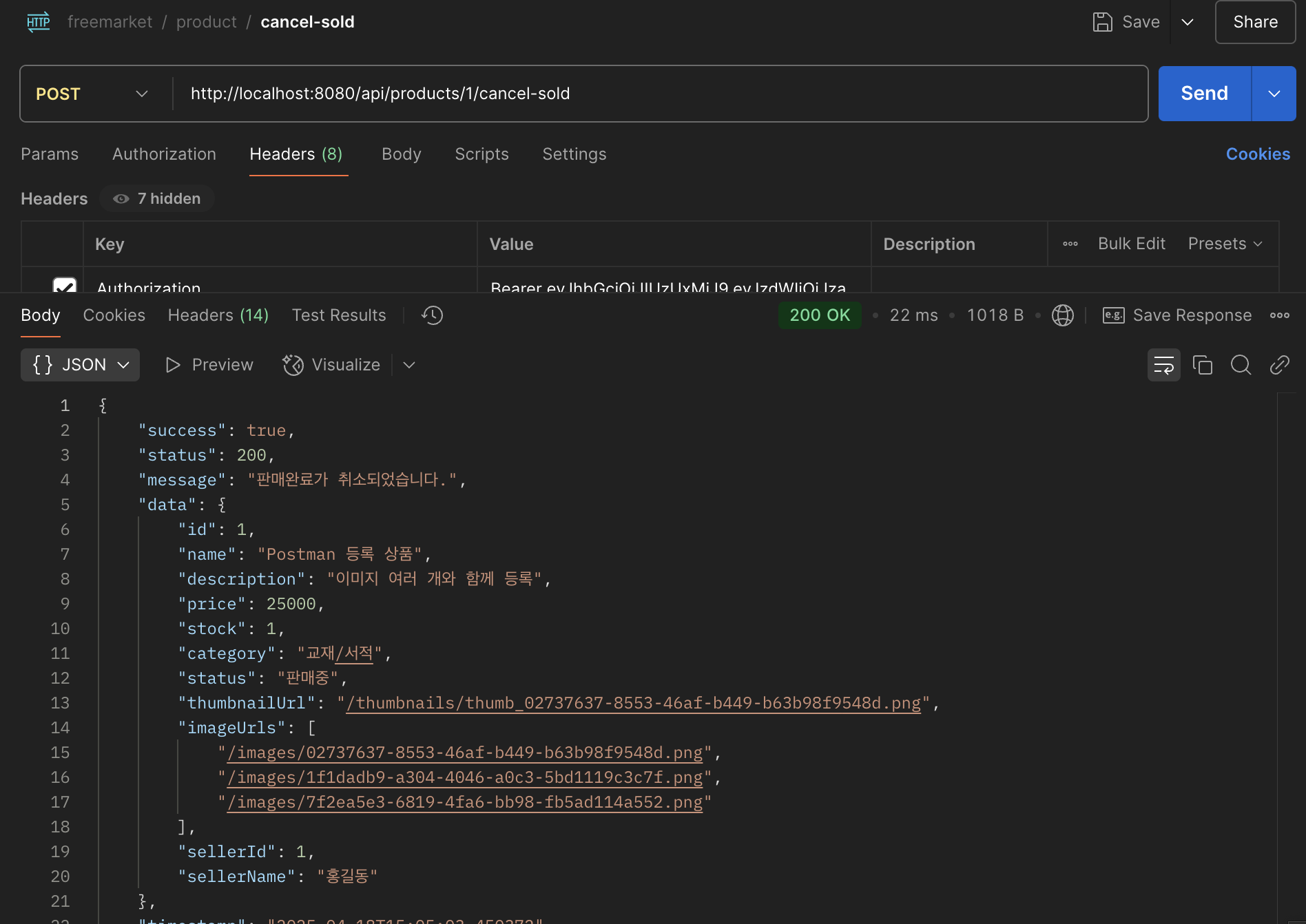Open the request Settings tab
This screenshot has height=924, width=1306.
(574, 154)
